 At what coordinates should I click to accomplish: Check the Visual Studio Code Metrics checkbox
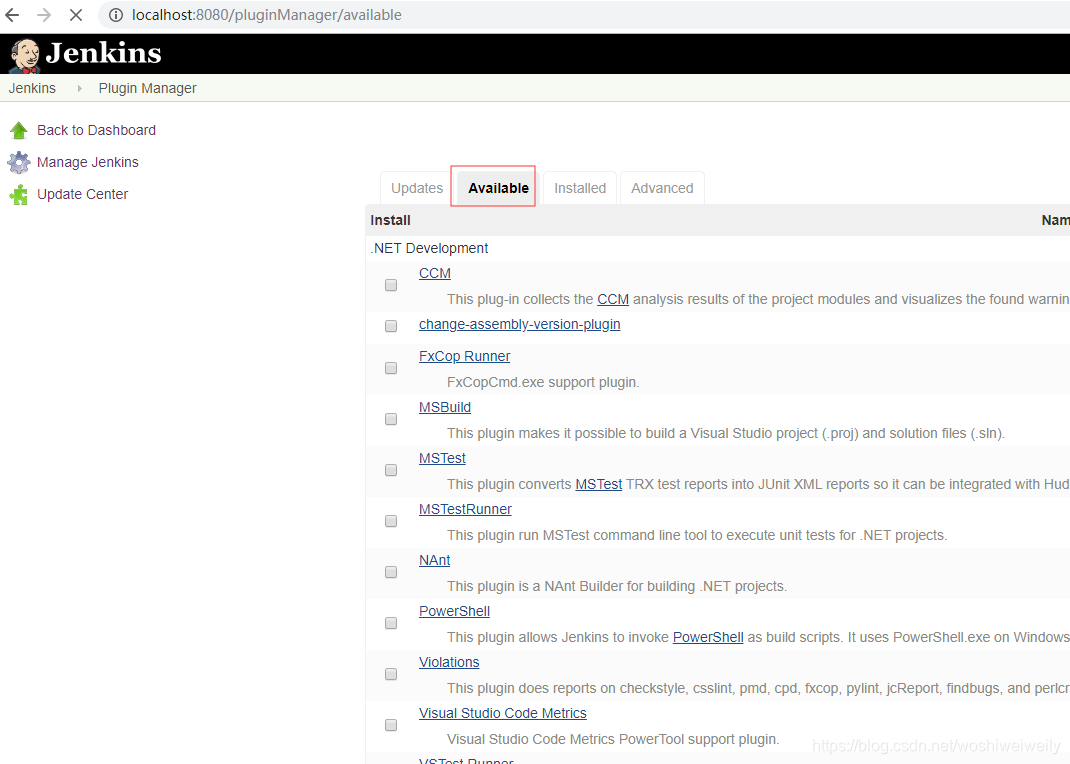(x=391, y=725)
